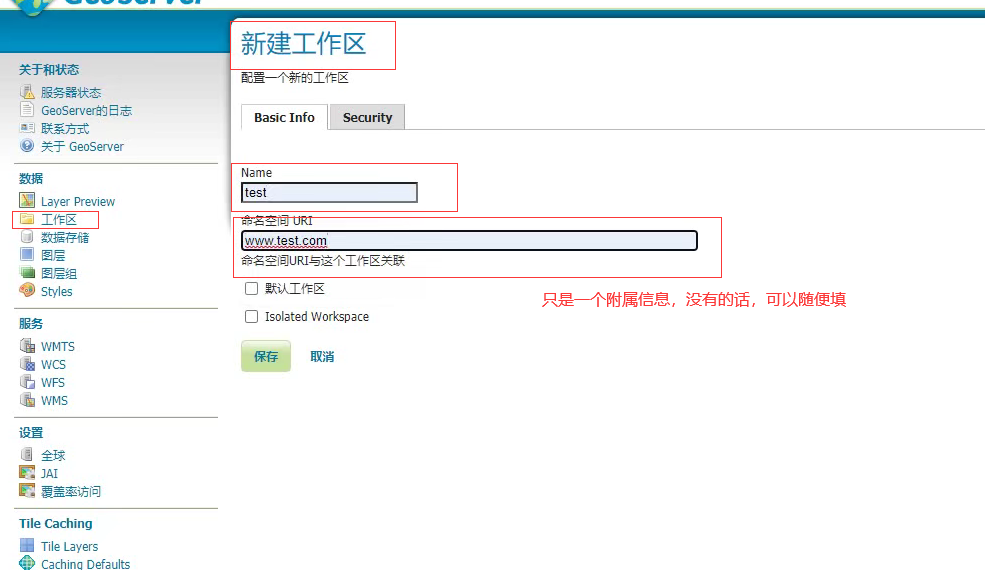Click the Layer Preview map icon
The image size is (985, 570).
point(27,200)
